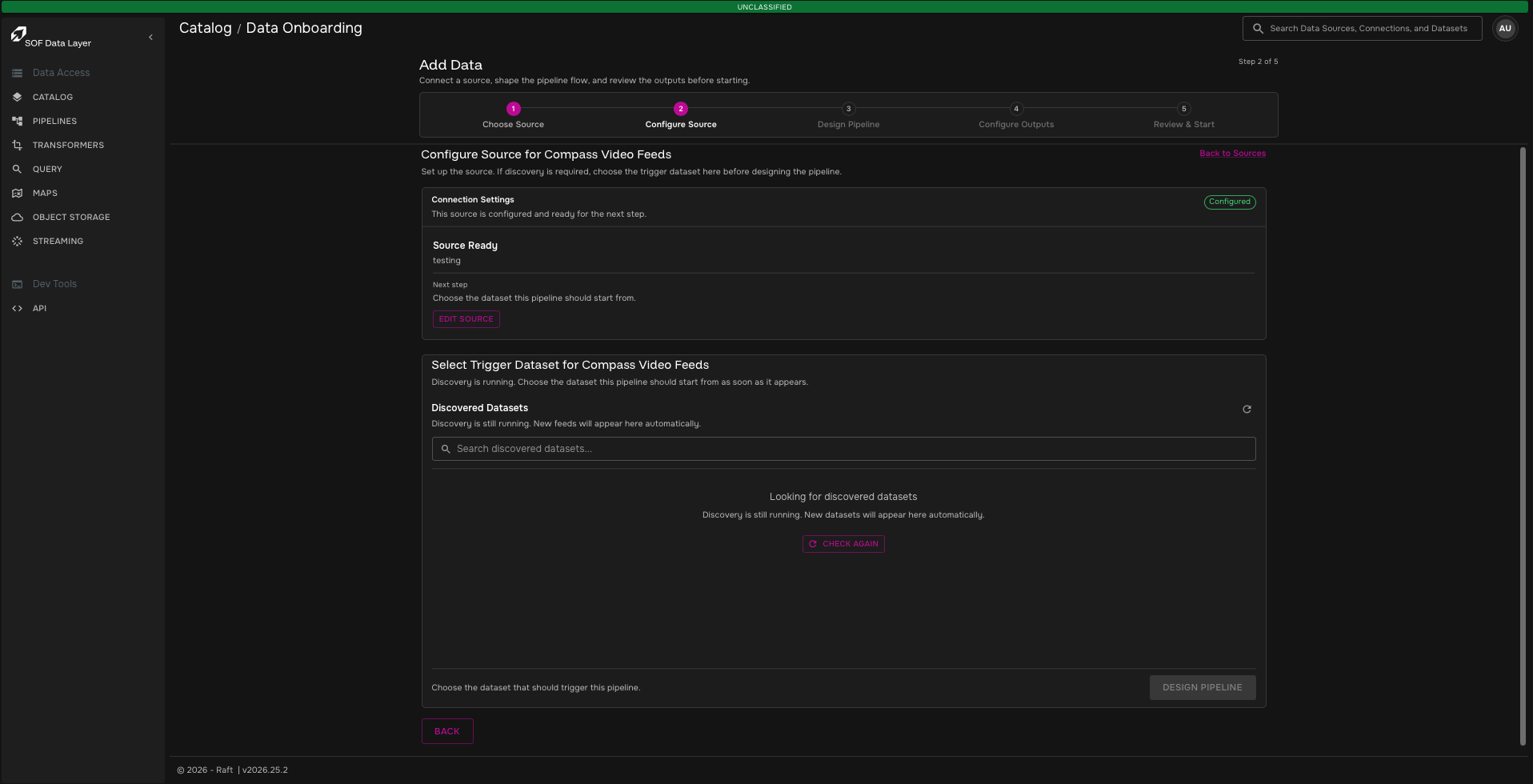Image resolution: width=1533 pixels, height=784 pixels.
Task: Click the Query magnifier icon in sidebar
Action: (x=17, y=169)
